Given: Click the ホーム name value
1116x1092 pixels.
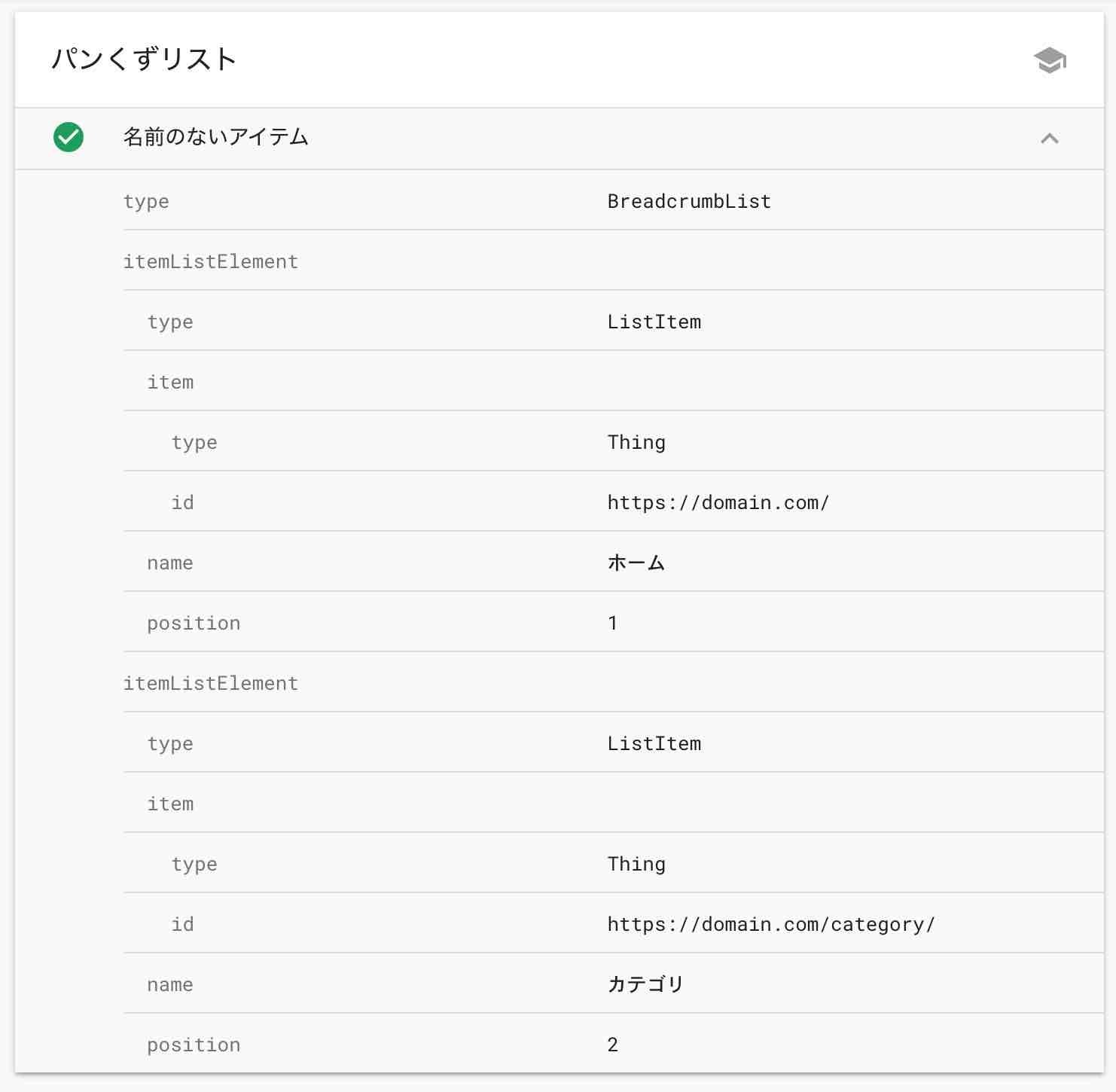Looking at the screenshot, I should tap(636, 563).
